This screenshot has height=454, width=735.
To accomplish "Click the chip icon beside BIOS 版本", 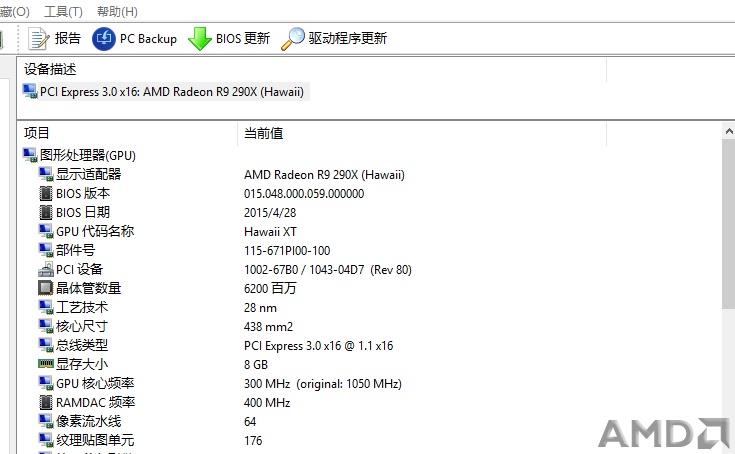I will pos(46,194).
